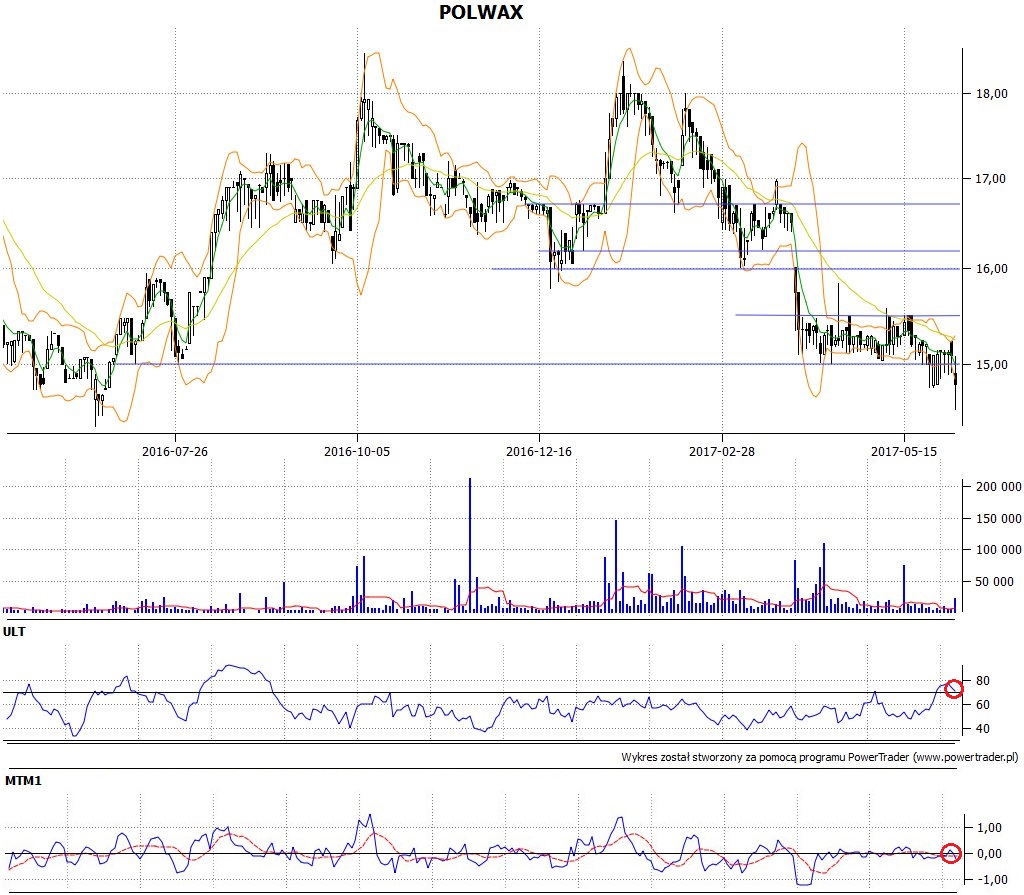Click the 100 000 volume axis label
Viewport: 1024px width, 895px height.
(999, 550)
